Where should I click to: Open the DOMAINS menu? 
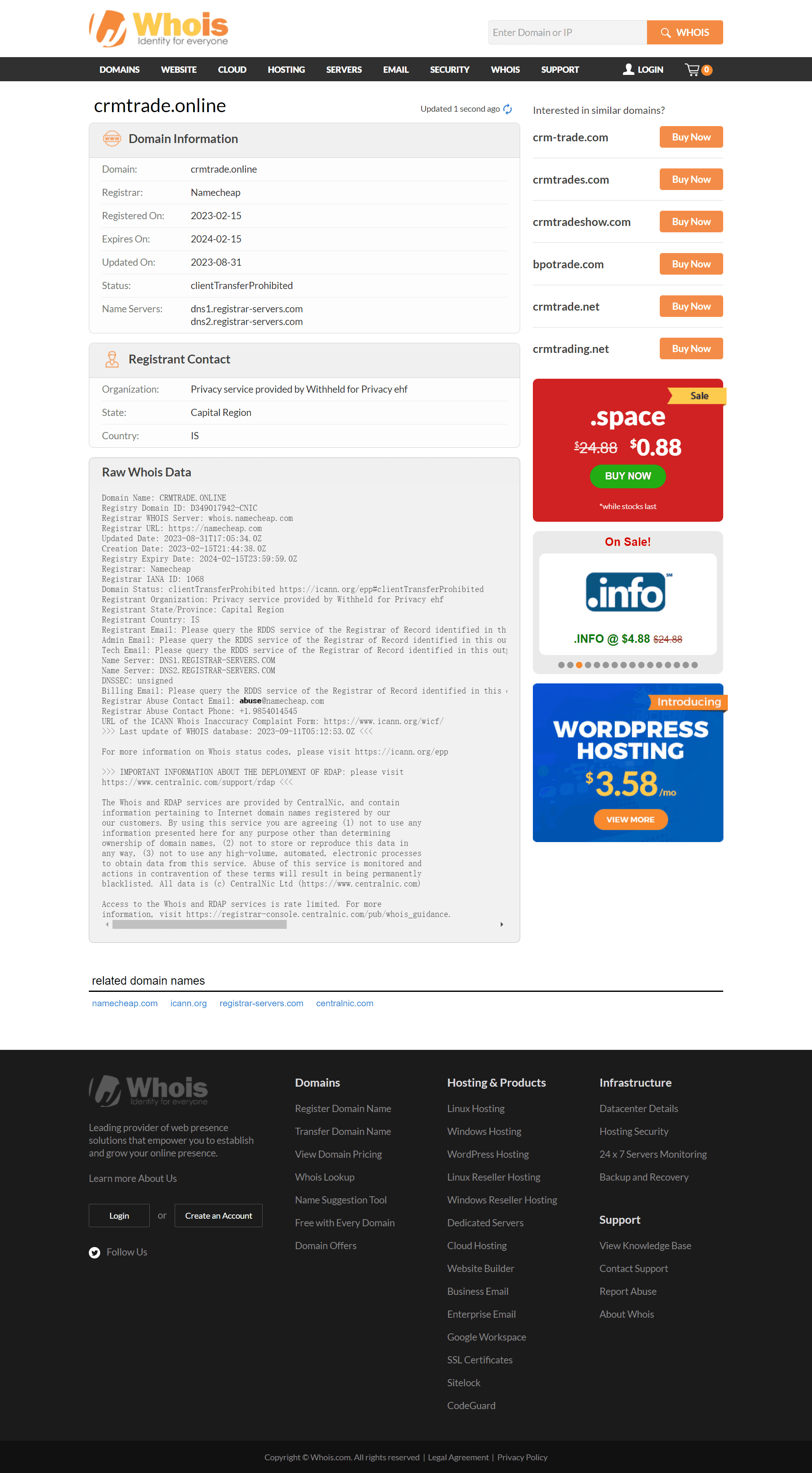119,70
